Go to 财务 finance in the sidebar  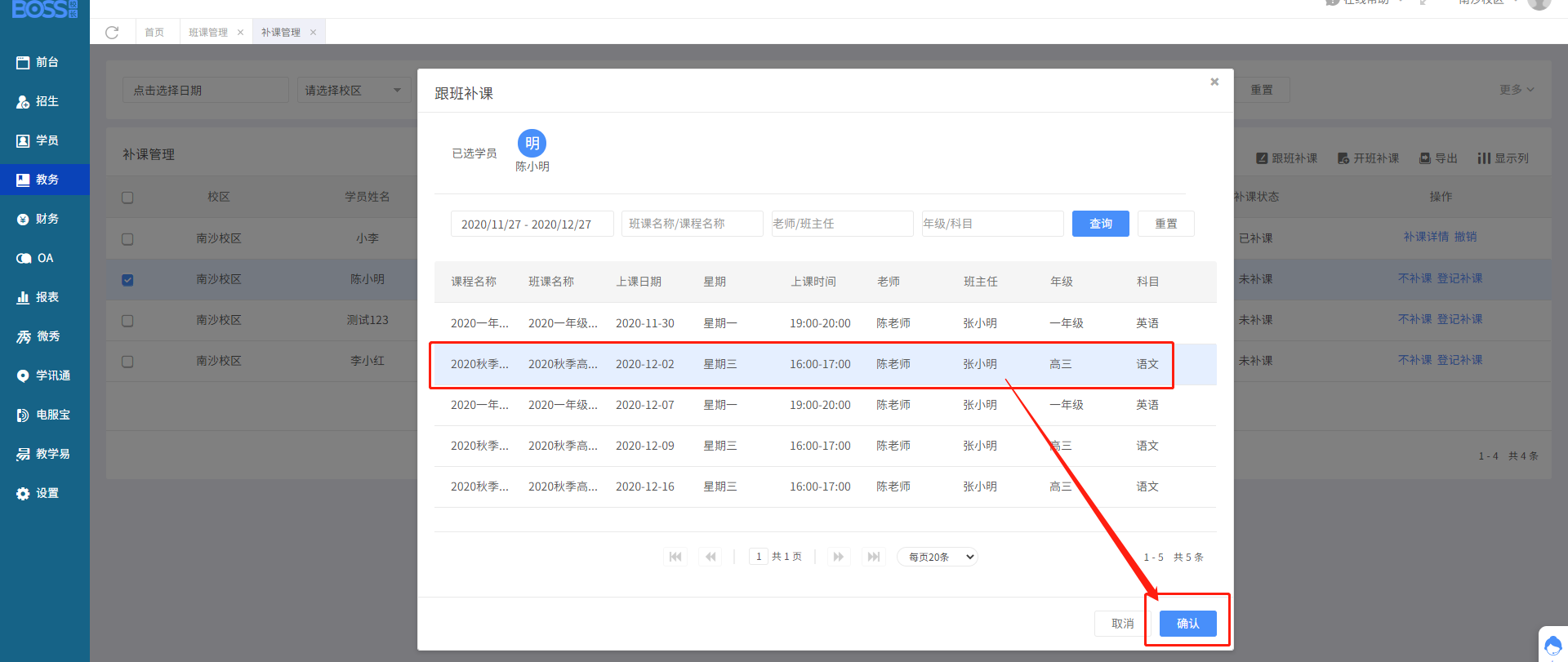[23, 219]
